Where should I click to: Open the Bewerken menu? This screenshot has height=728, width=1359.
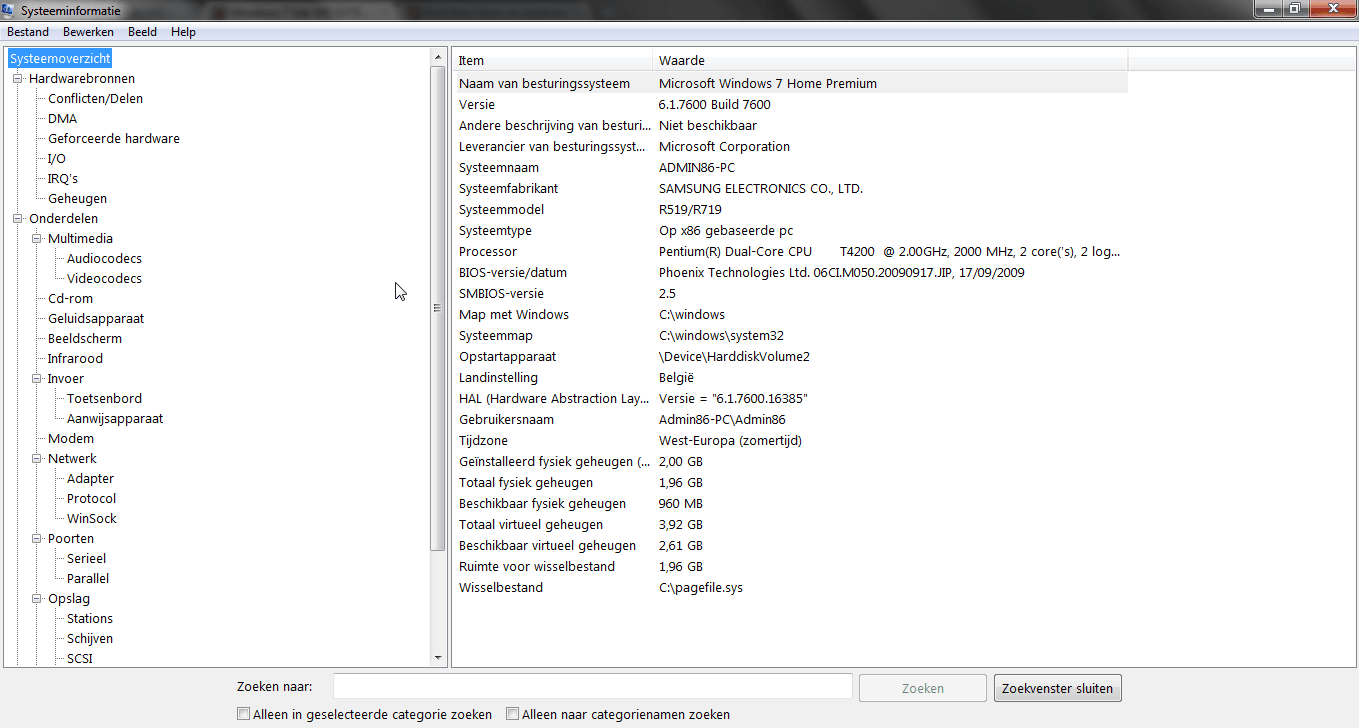[x=88, y=32]
